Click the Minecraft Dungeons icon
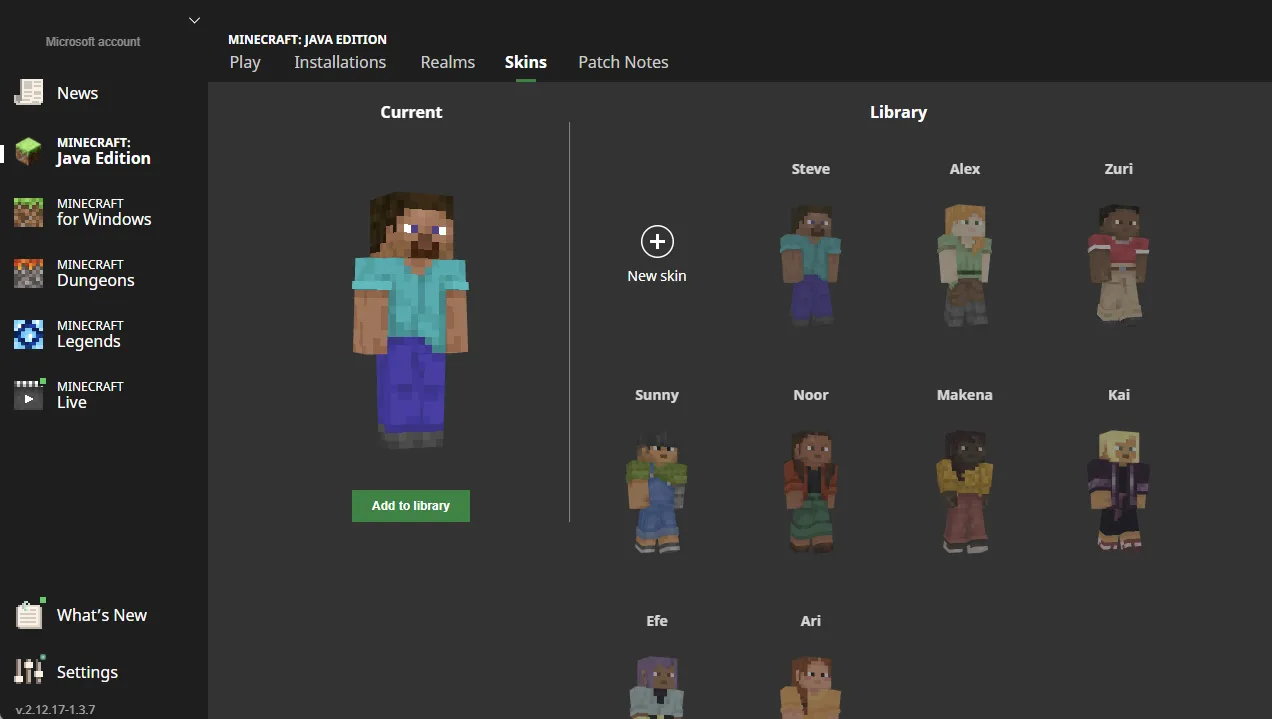 pyautogui.click(x=29, y=273)
